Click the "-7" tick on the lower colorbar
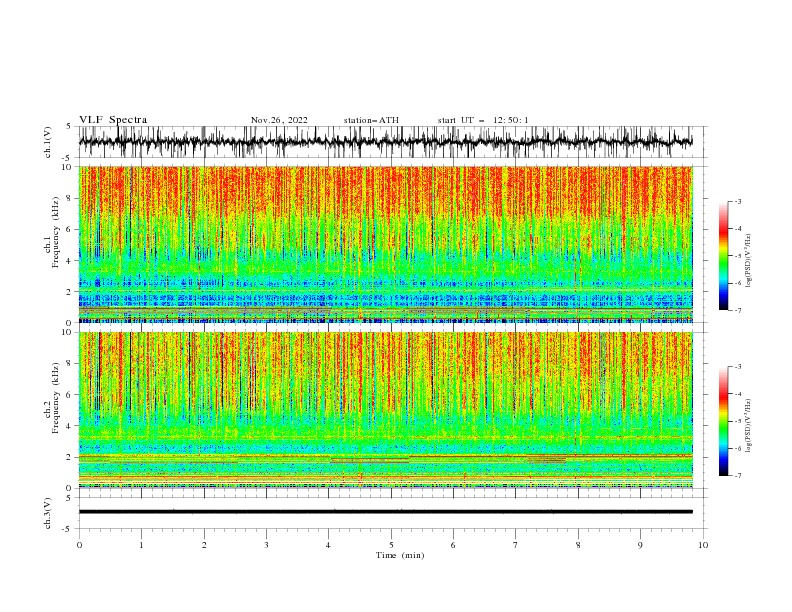This screenshot has height=612, width=792. click(x=738, y=476)
